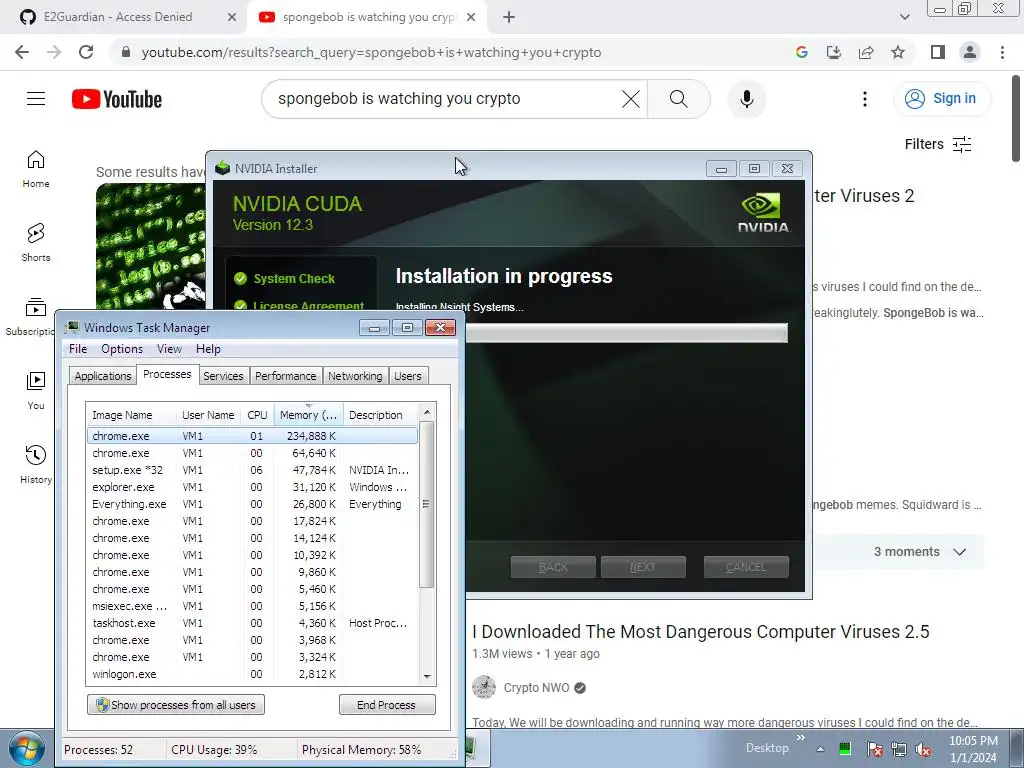1024x768 pixels.
Task: Open a new Chrome tab with plus
Action: (x=509, y=18)
